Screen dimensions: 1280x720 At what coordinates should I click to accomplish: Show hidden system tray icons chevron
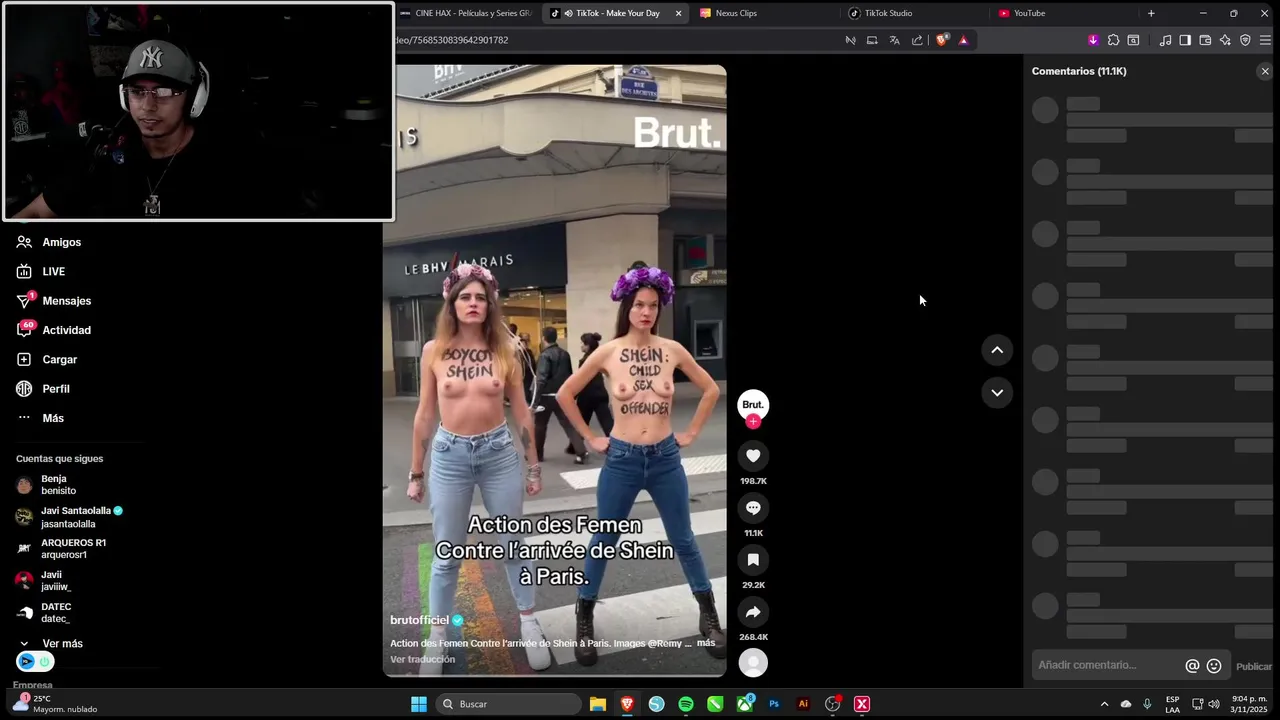tap(1104, 704)
